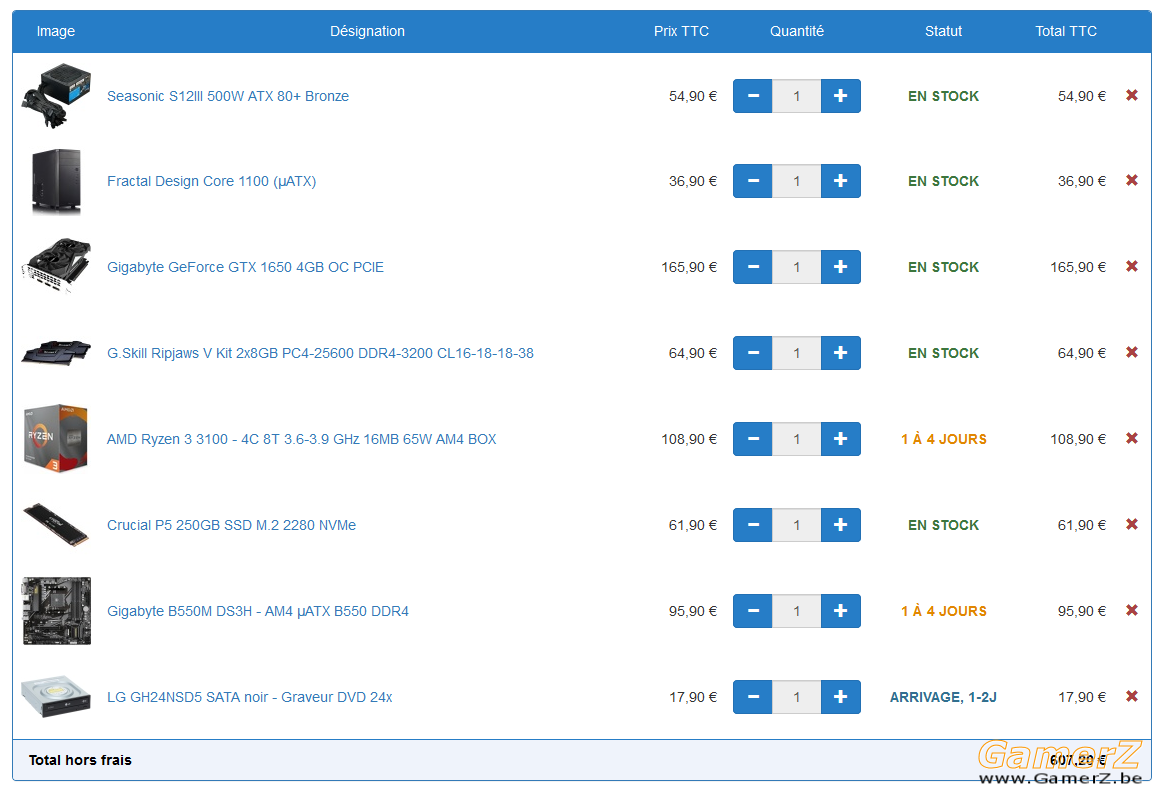Reduce G.Skill Ripjaws V quantity

coord(753,353)
